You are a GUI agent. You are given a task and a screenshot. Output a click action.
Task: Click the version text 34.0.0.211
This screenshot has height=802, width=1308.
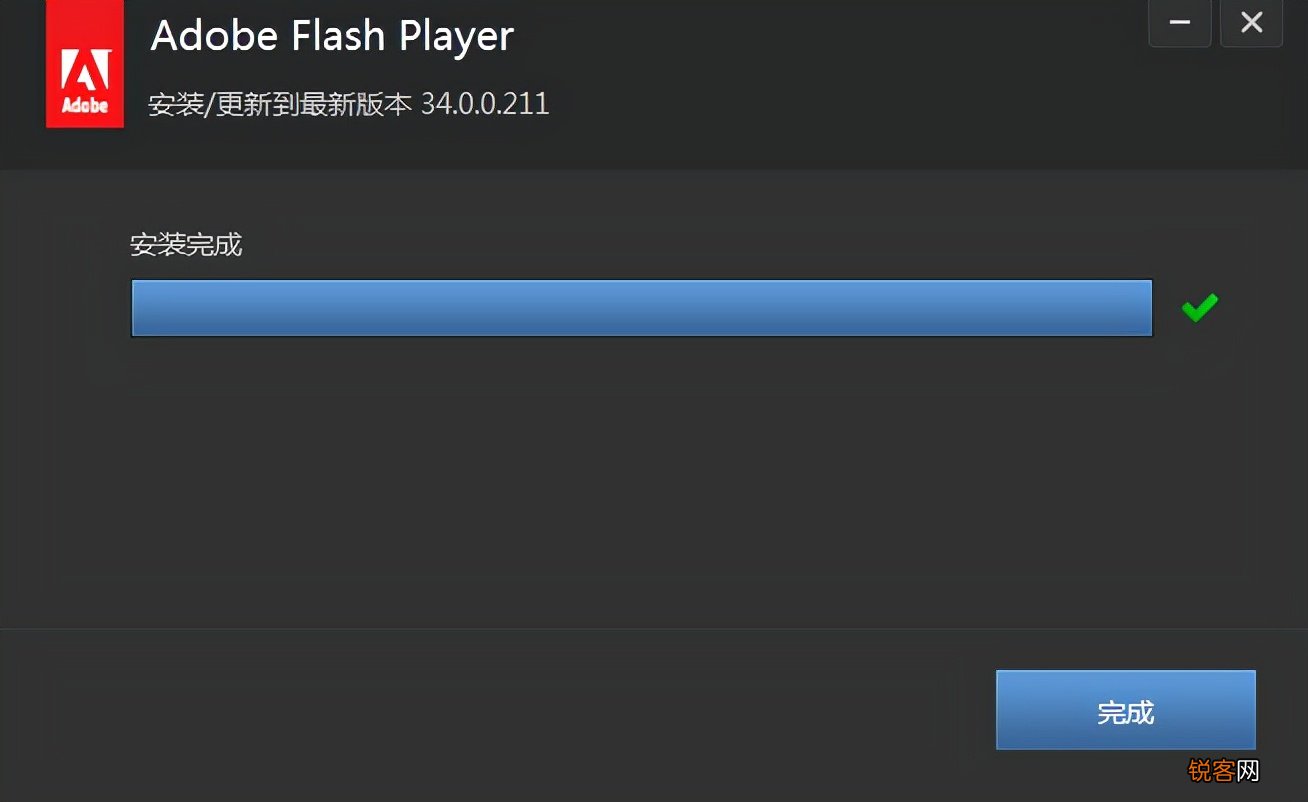tap(484, 103)
